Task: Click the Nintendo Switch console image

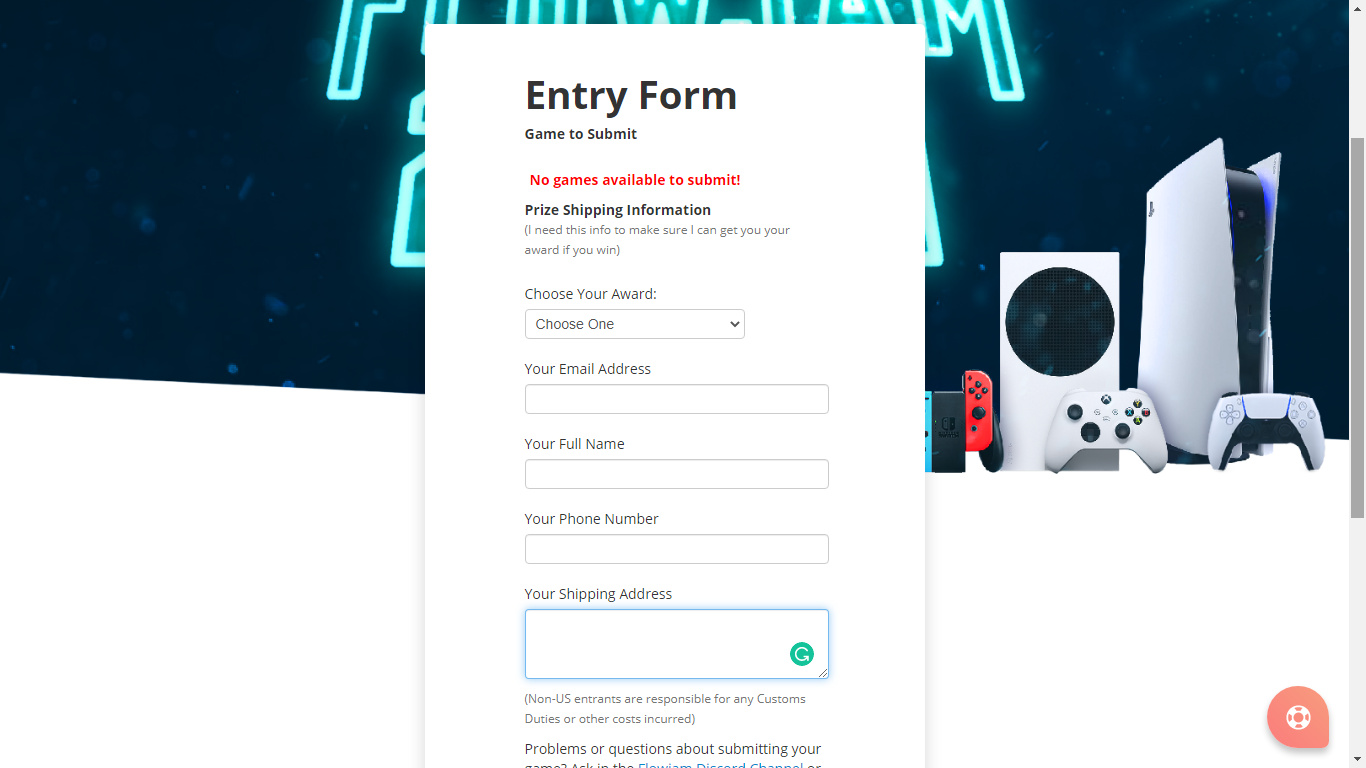Action: [963, 421]
